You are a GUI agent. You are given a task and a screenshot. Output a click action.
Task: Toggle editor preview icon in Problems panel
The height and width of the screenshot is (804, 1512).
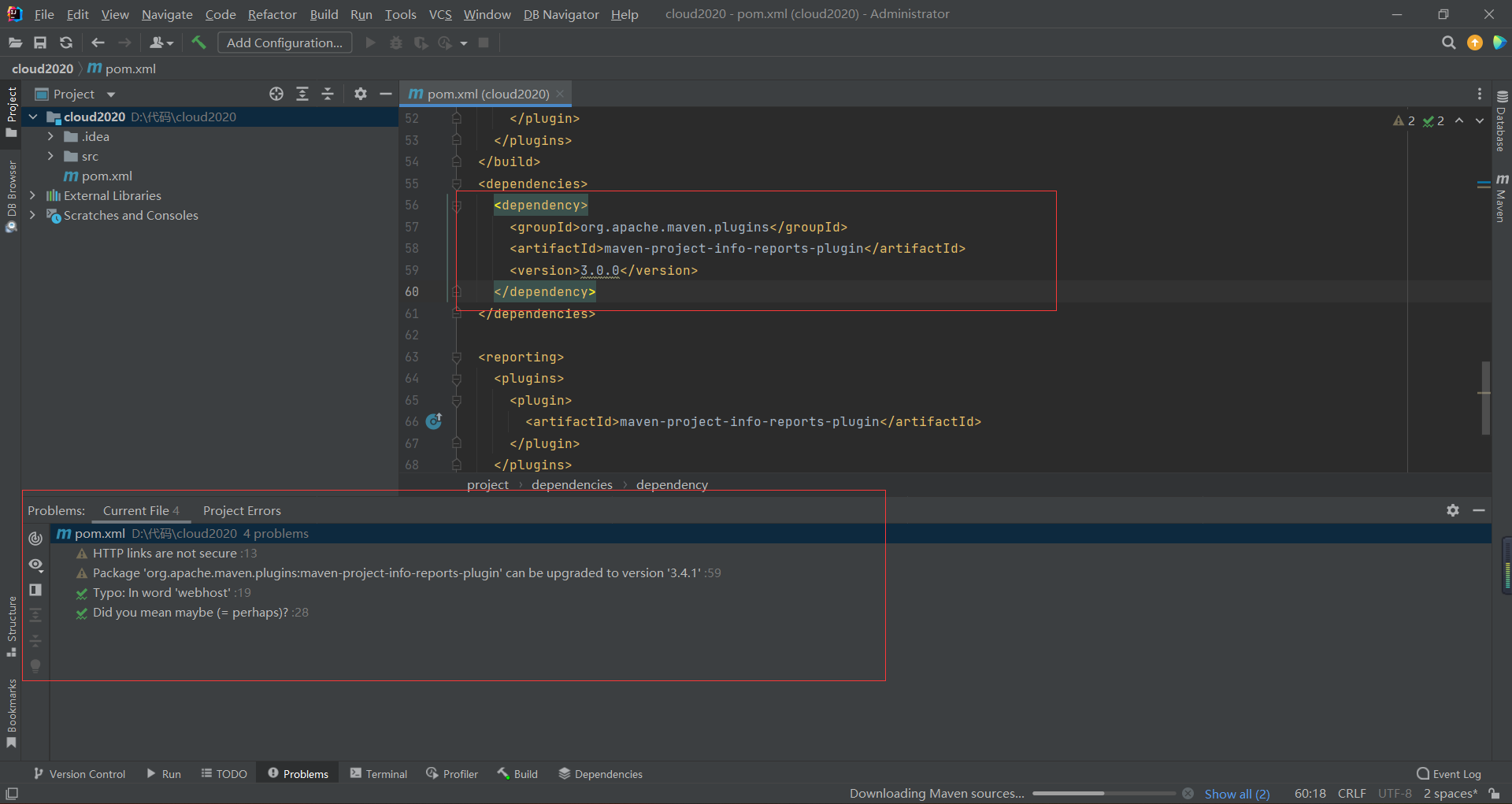(x=35, y=590)
